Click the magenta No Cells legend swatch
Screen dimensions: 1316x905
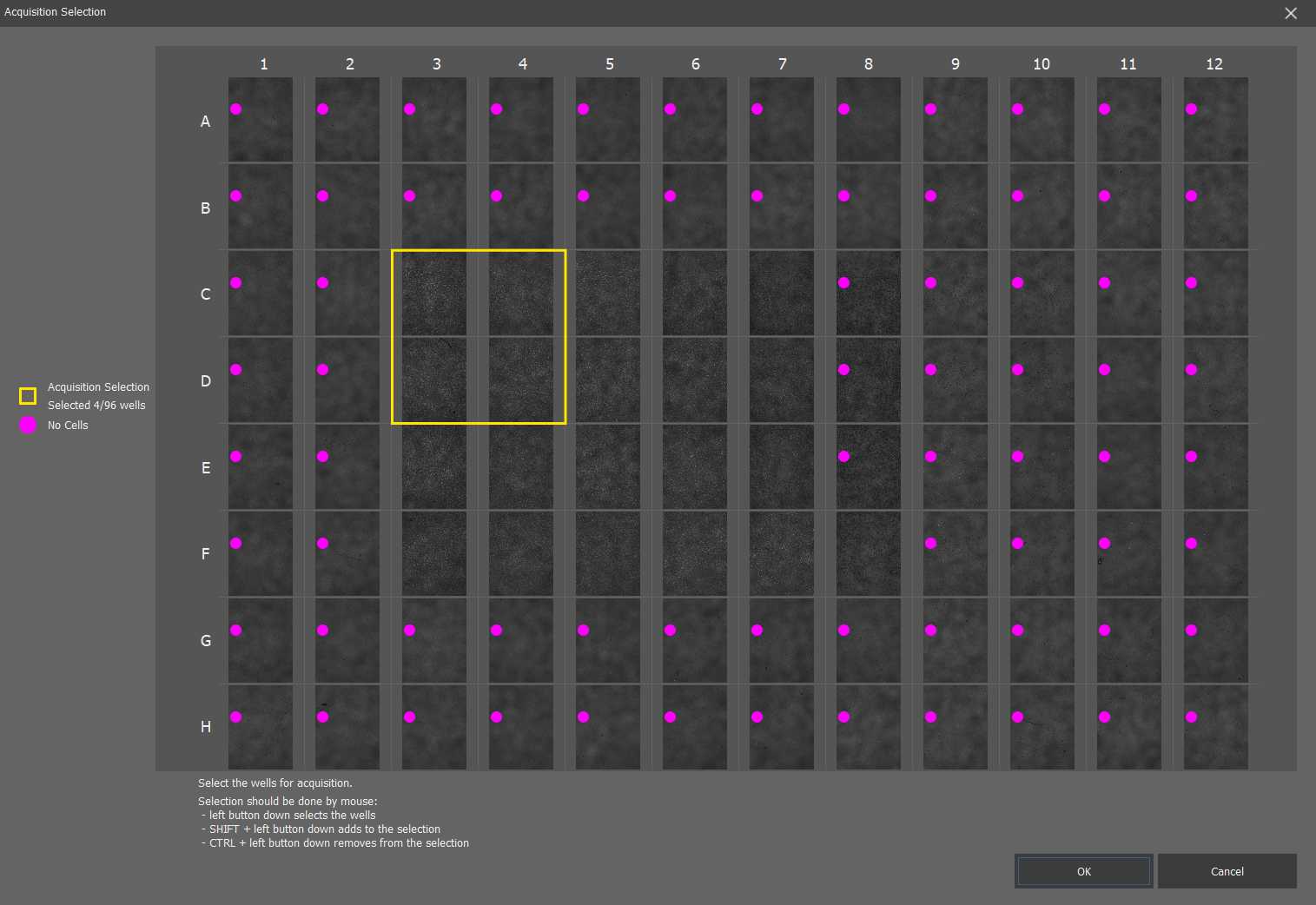click(x=27, y=425)
